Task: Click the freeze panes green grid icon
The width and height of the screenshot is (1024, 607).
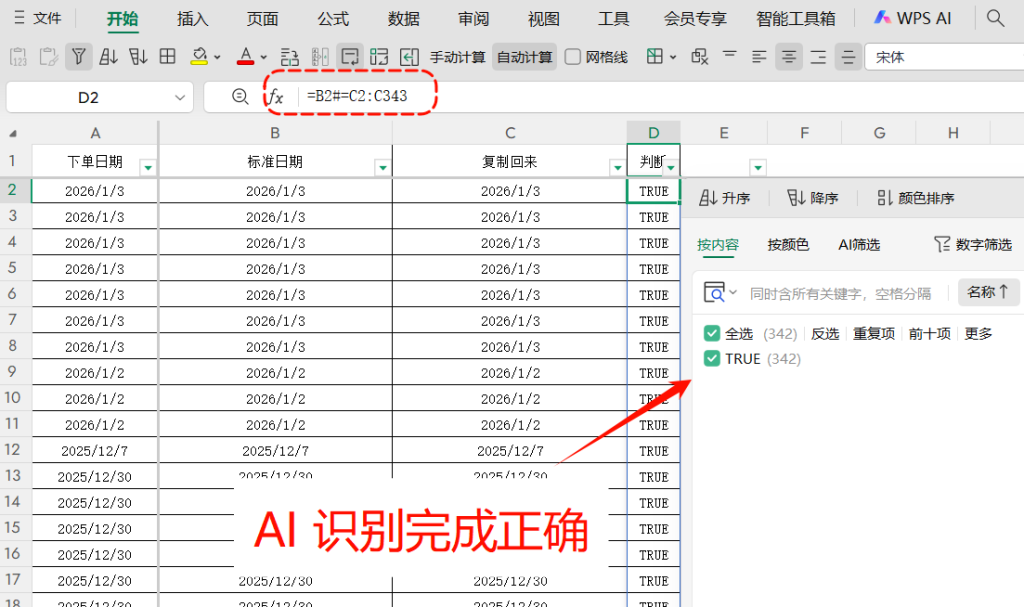Action: point(655,57)
